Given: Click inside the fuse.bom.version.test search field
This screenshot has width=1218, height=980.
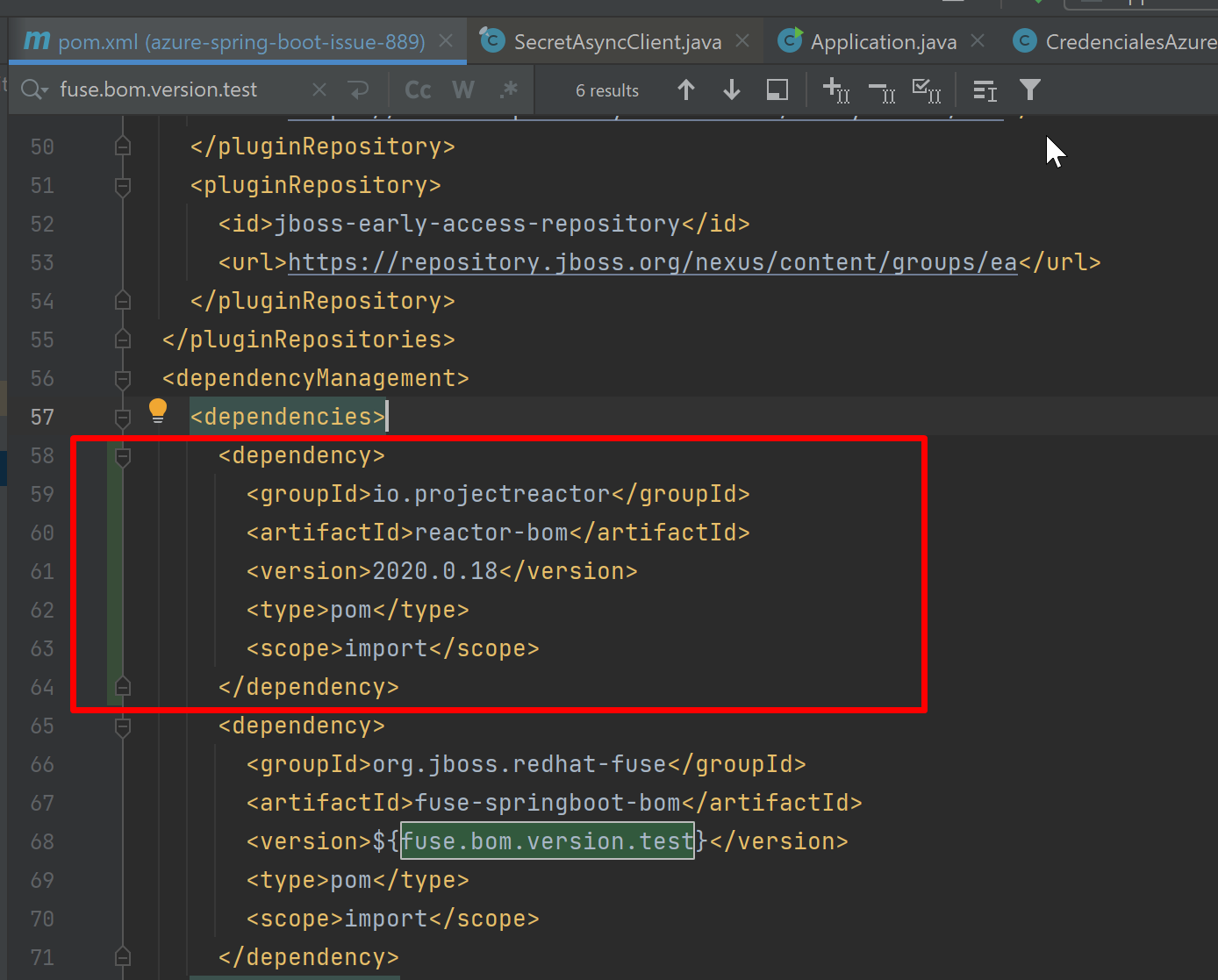Looking at the screenshot, I should tap(158, 89).
